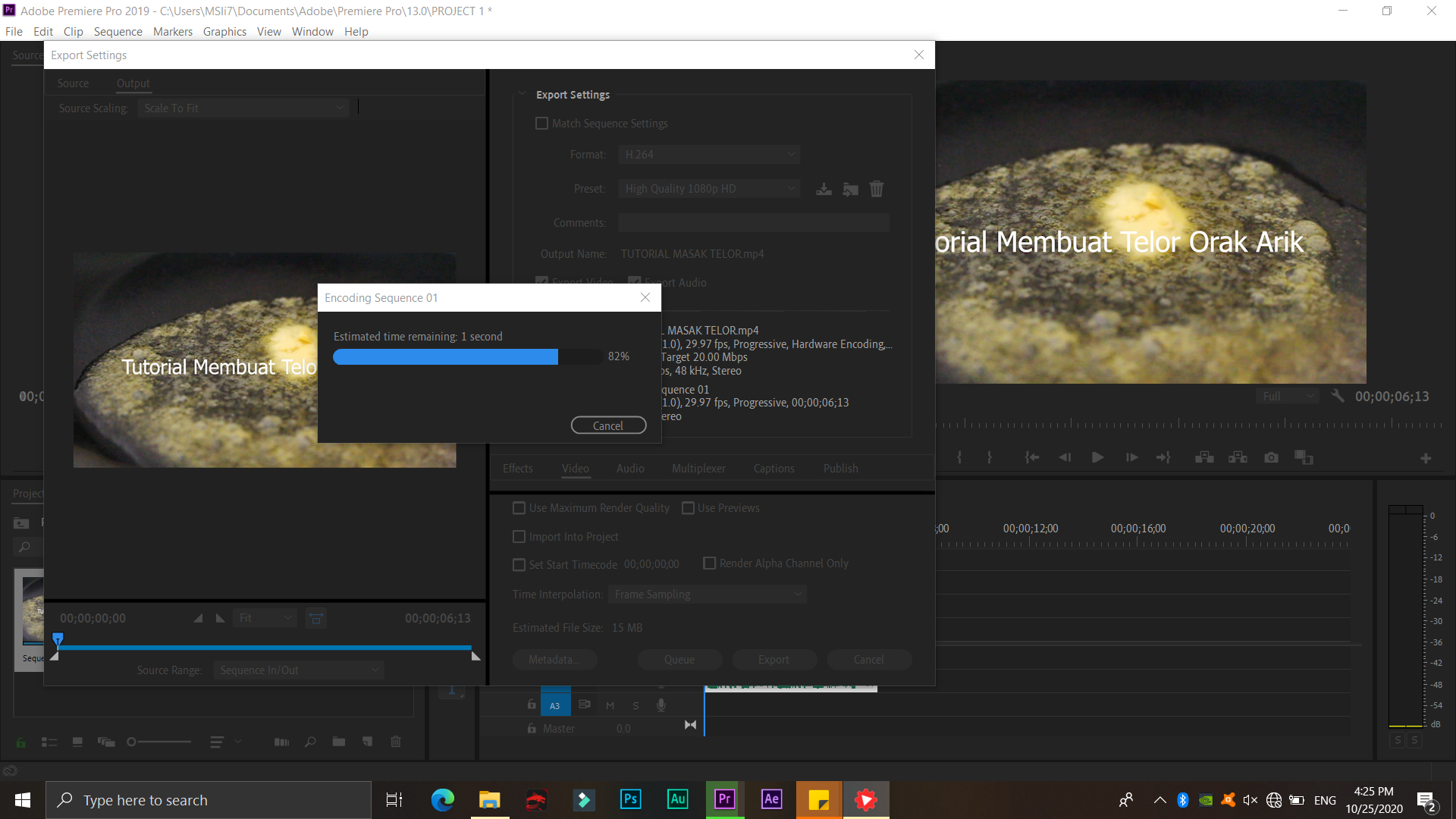1456x819 pixels.
Task: Click Mark In brace icon in Program Monitor
Action: [959, 457]
